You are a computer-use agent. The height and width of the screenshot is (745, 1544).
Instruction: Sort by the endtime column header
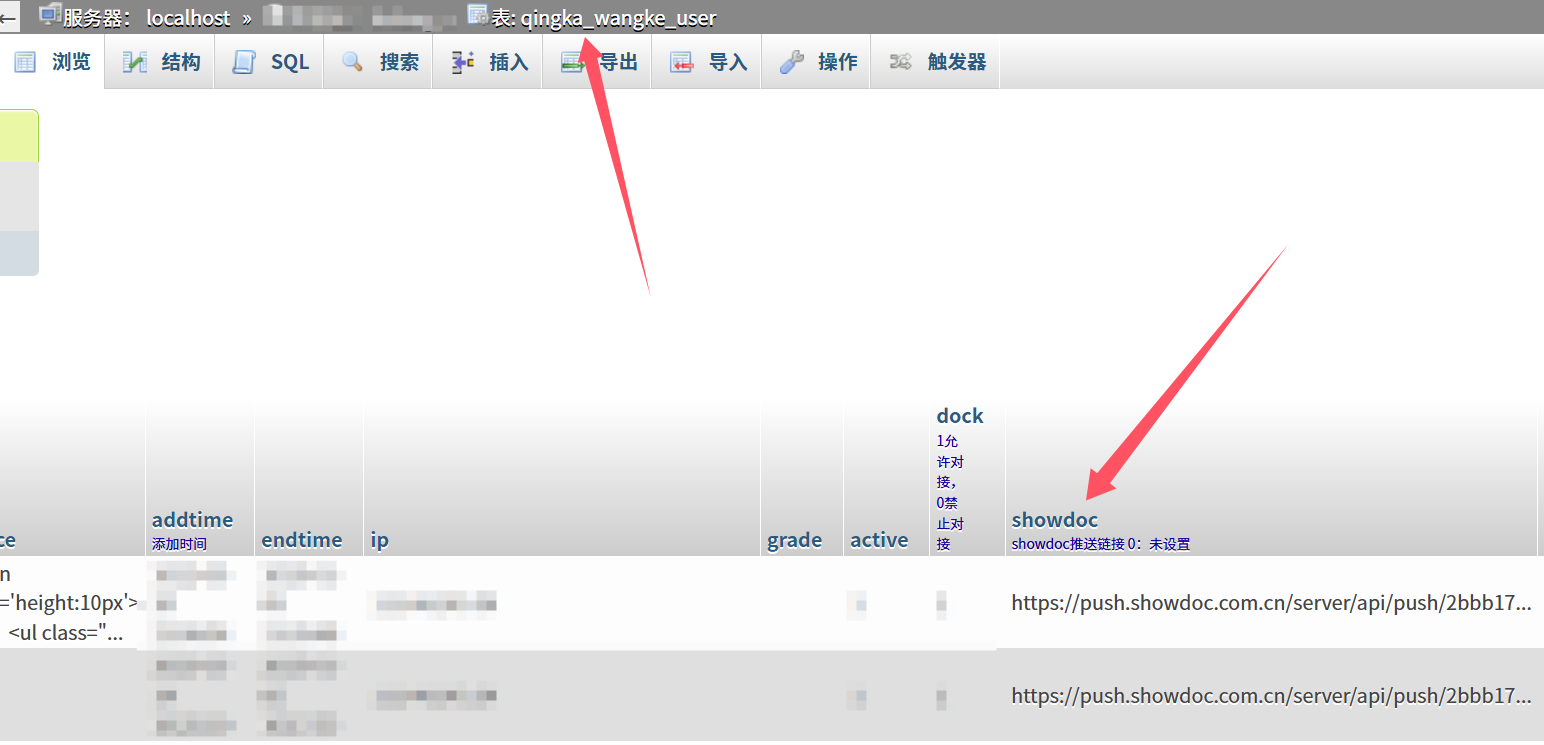[301, 540]
